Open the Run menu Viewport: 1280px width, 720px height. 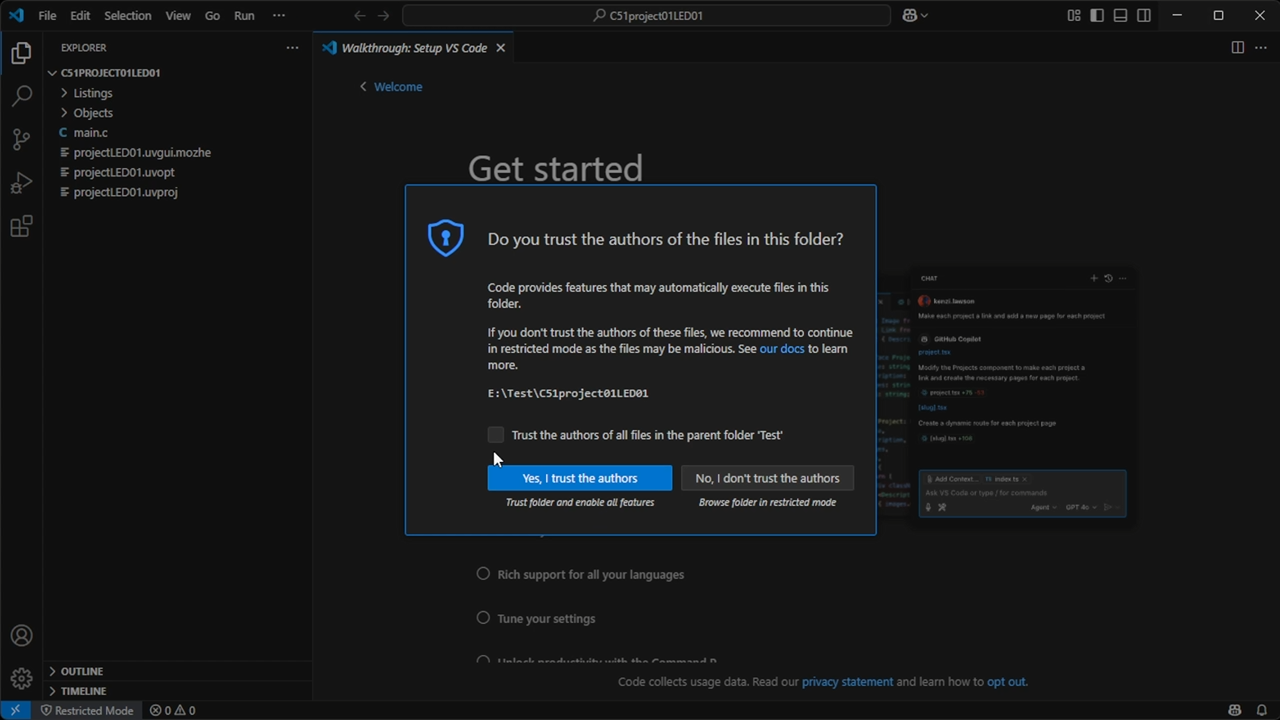244,15
